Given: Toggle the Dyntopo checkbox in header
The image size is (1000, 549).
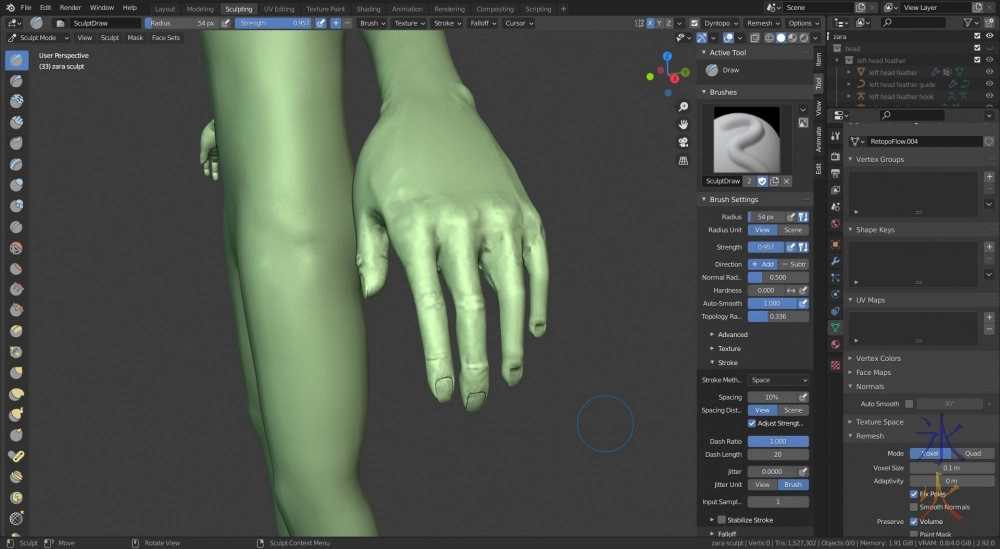Looking at the screenshot, I should pos(696,23).
